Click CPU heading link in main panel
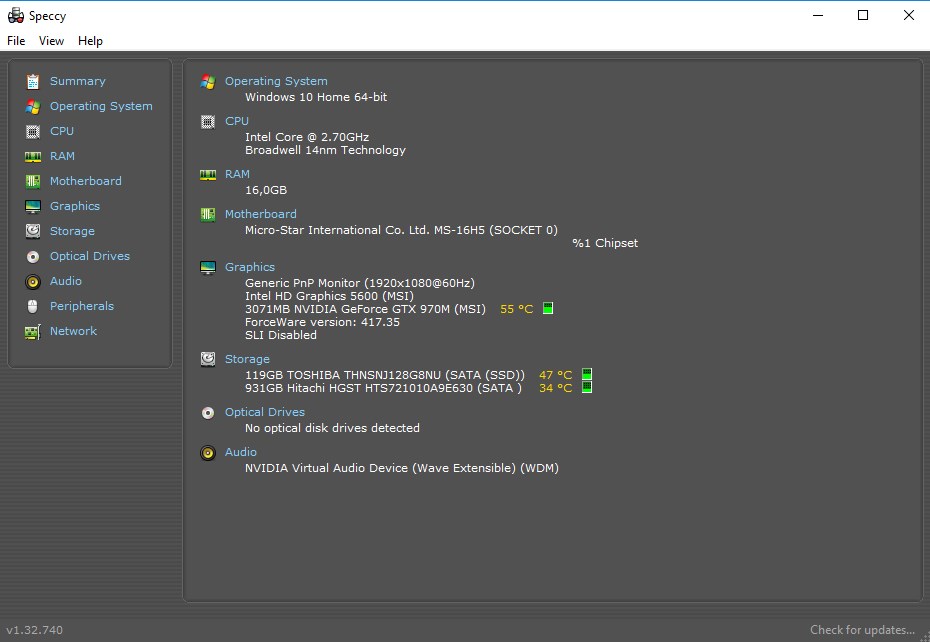 (x=237, y=120)
